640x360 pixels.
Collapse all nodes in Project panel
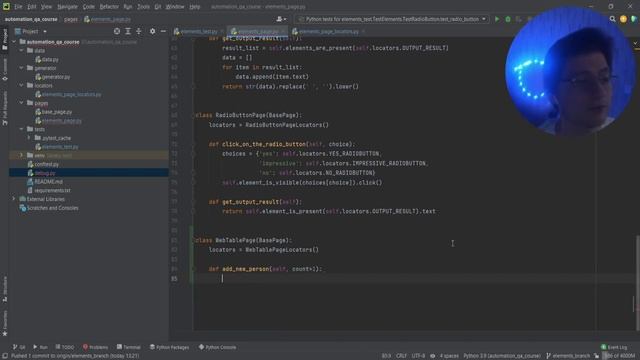(139, 31)
